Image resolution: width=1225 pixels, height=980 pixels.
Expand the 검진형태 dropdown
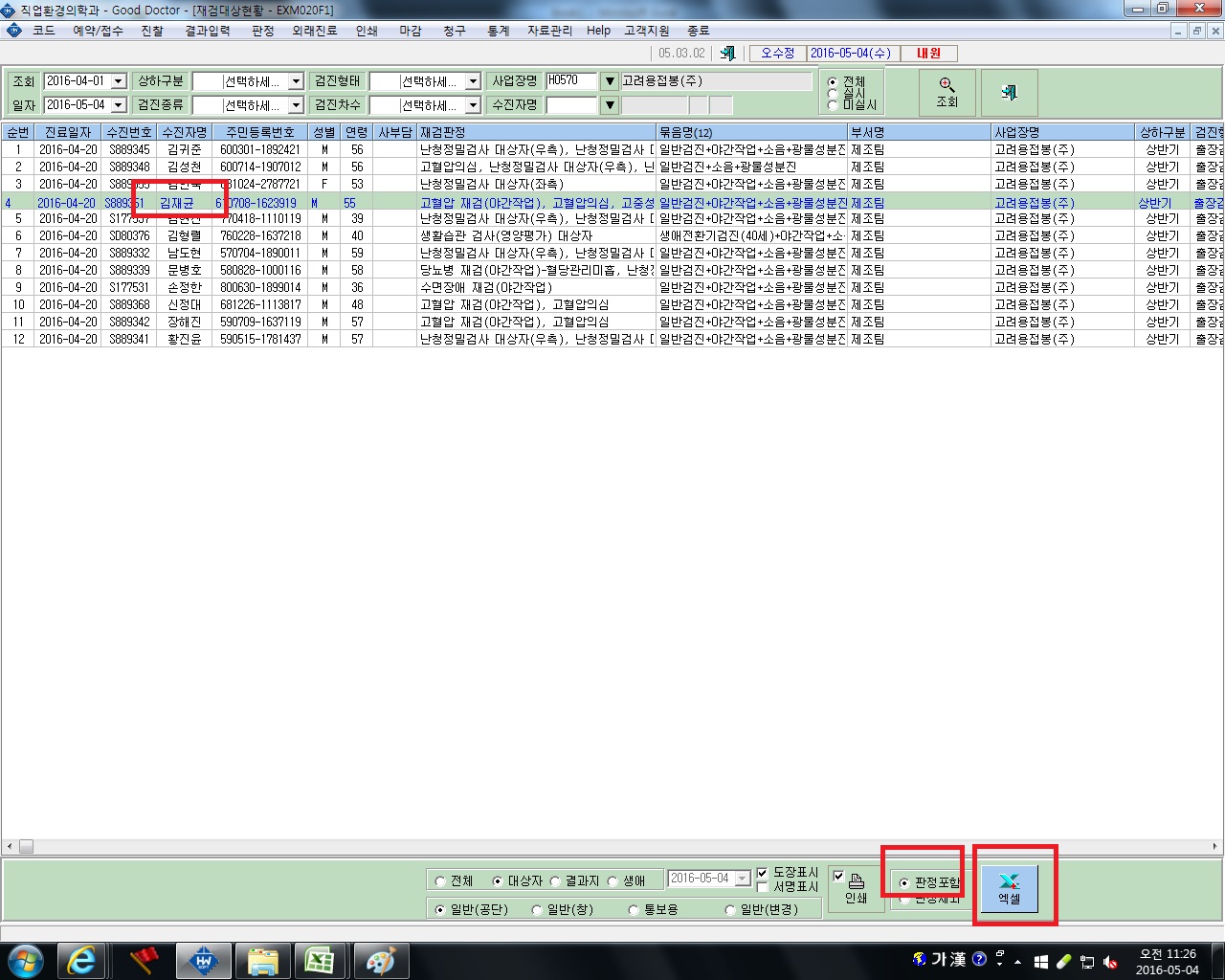tap(473, 82)
